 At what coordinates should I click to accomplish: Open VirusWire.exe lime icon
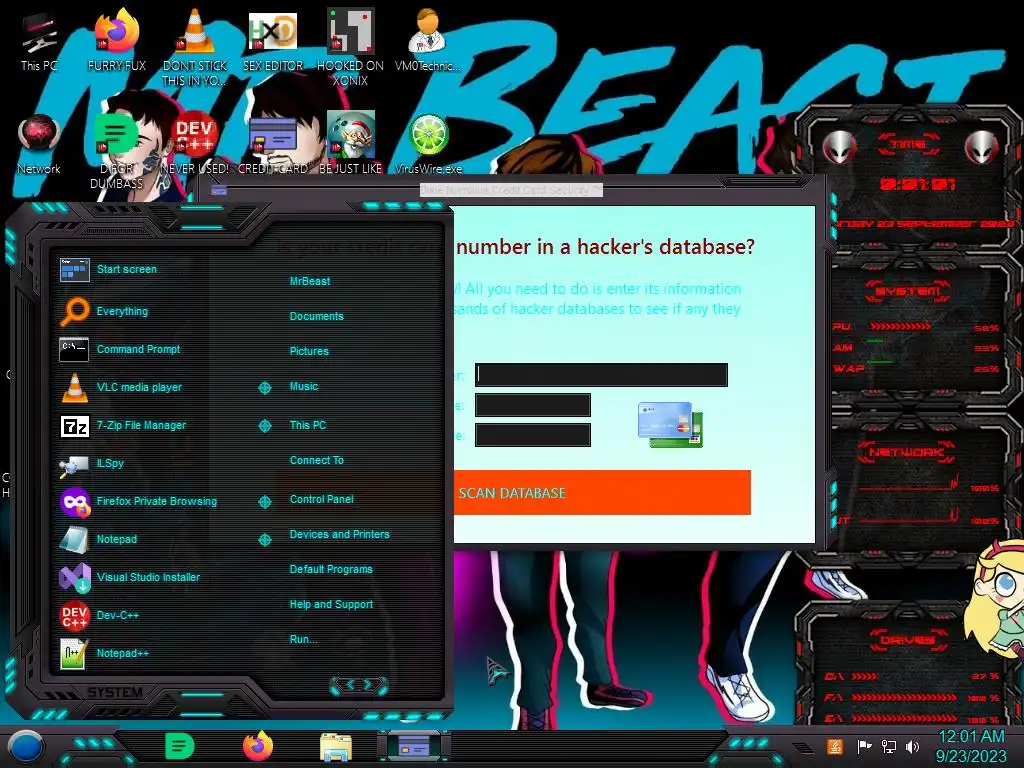pyautogui.click(x=428, y=144)
